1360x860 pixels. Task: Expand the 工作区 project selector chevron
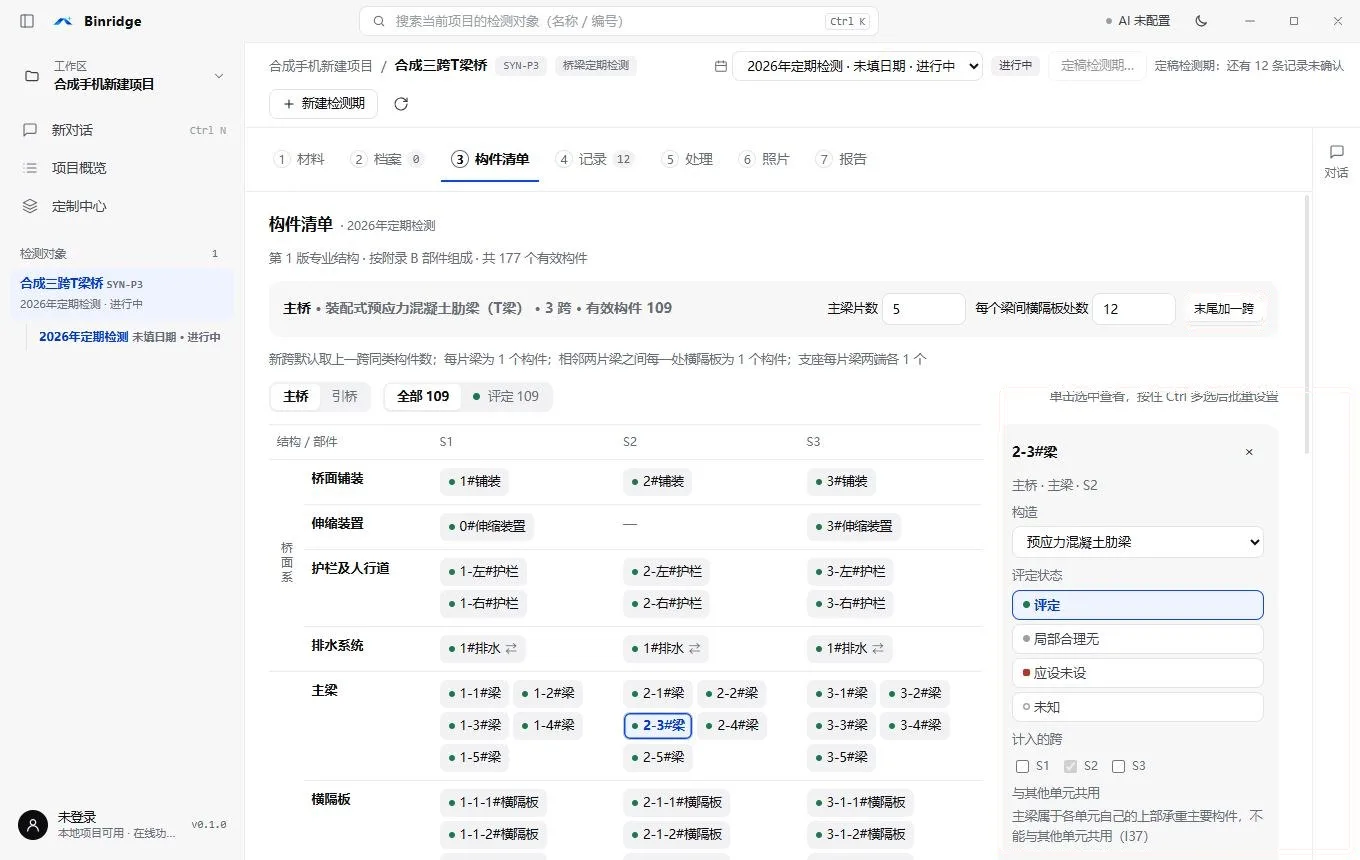tap(219, 76)
